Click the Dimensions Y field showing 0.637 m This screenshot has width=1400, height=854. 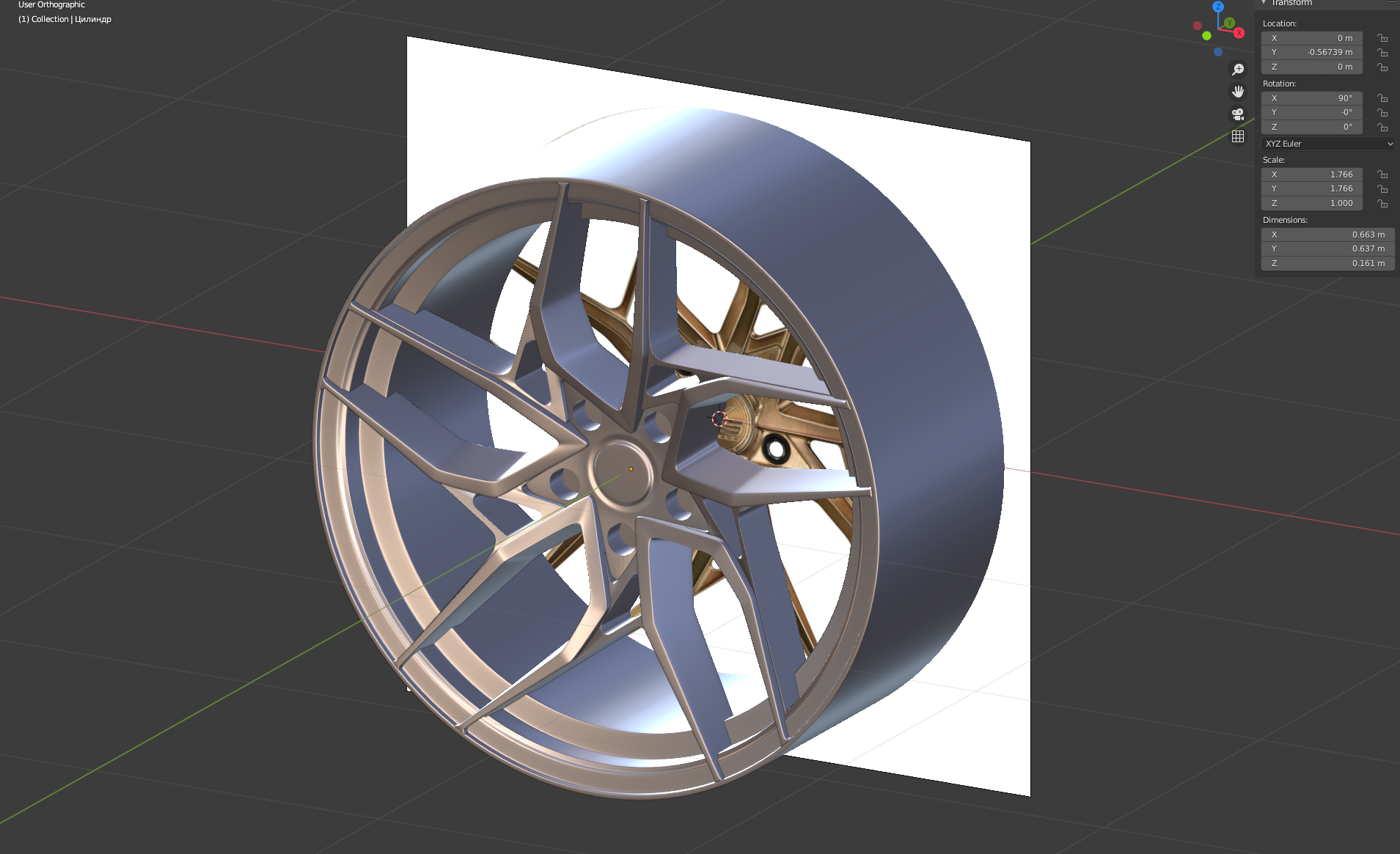(1328, 249)
